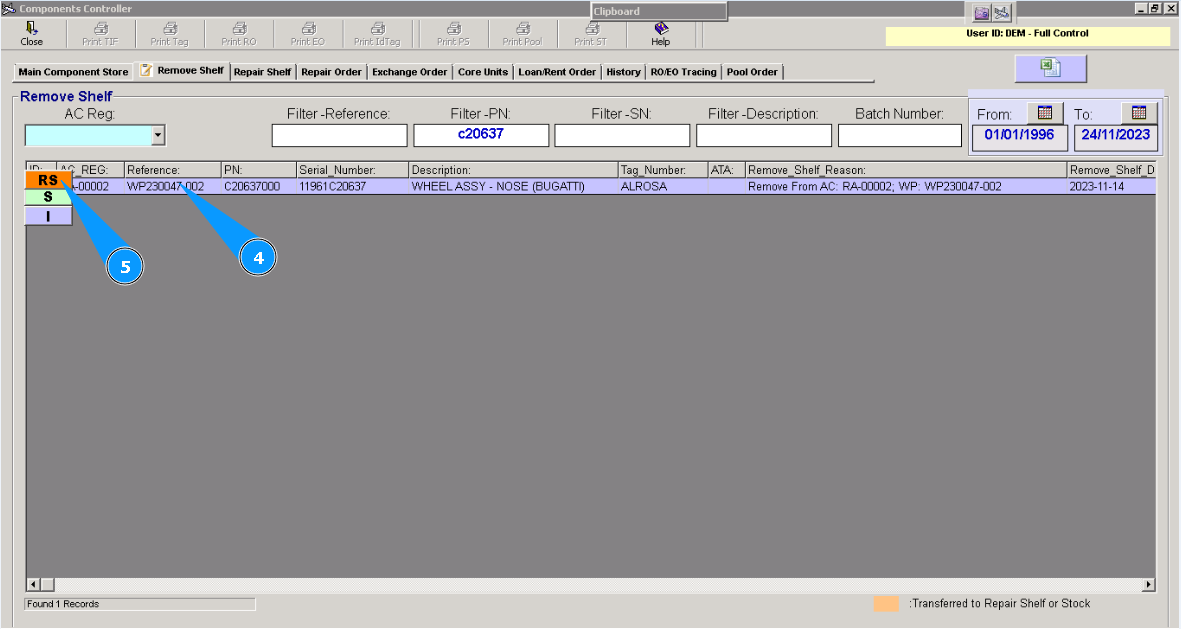Click the Tag_Number column header

click(663, 170)
